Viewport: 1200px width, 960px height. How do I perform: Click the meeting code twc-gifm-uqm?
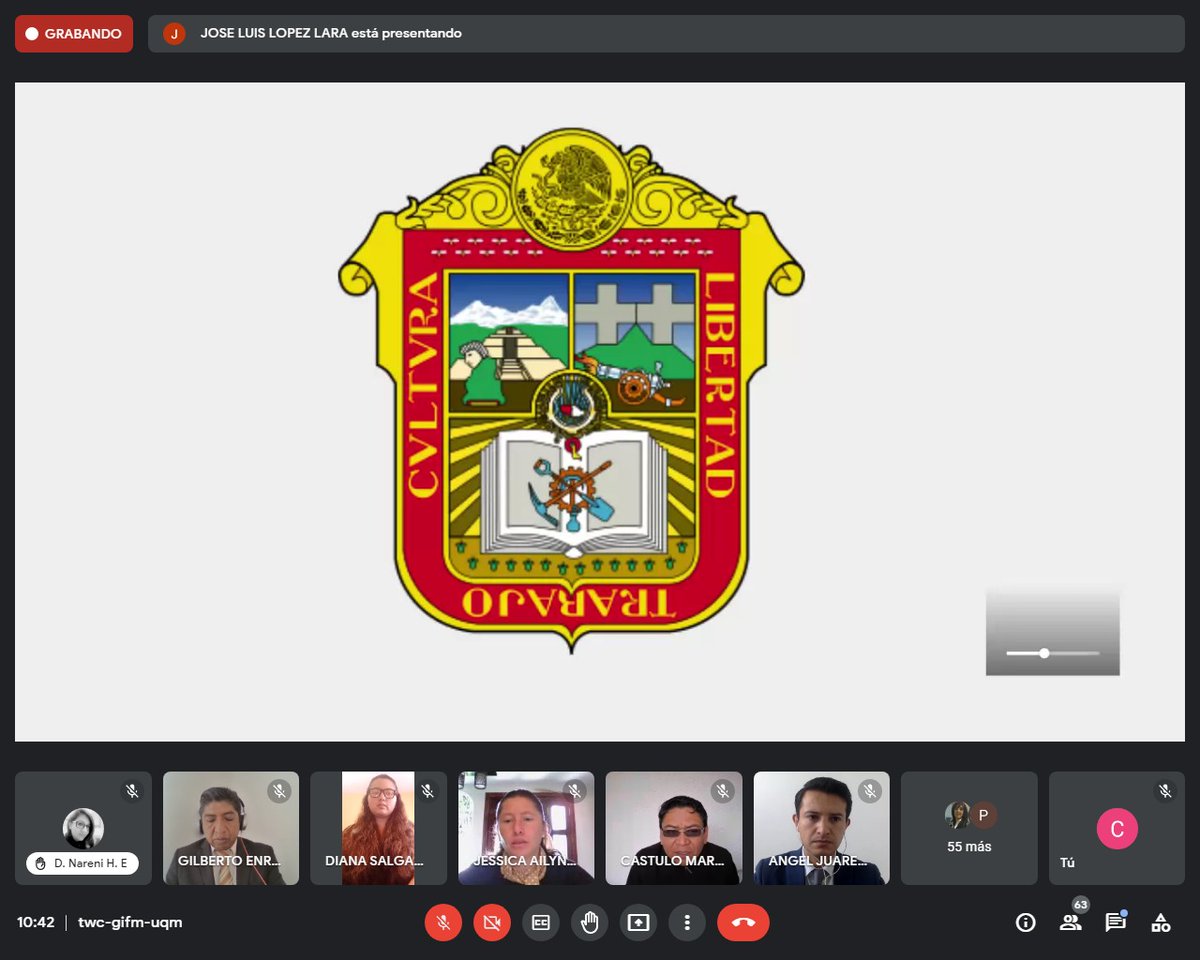(130, 922)
